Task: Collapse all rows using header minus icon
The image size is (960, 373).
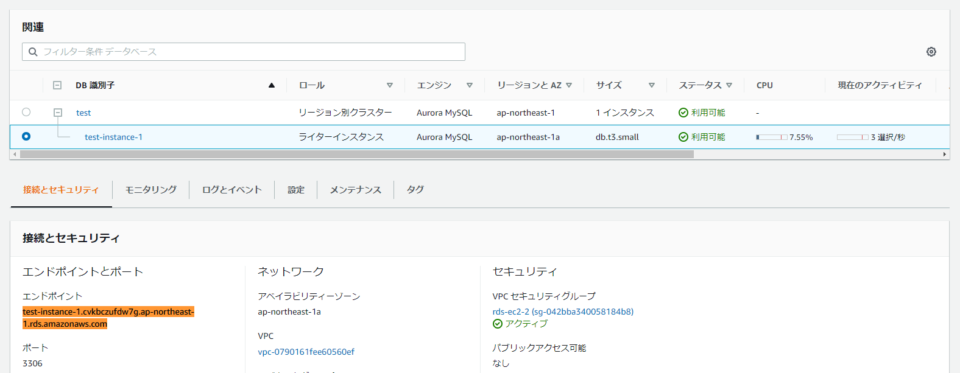Action: [58, 86]
